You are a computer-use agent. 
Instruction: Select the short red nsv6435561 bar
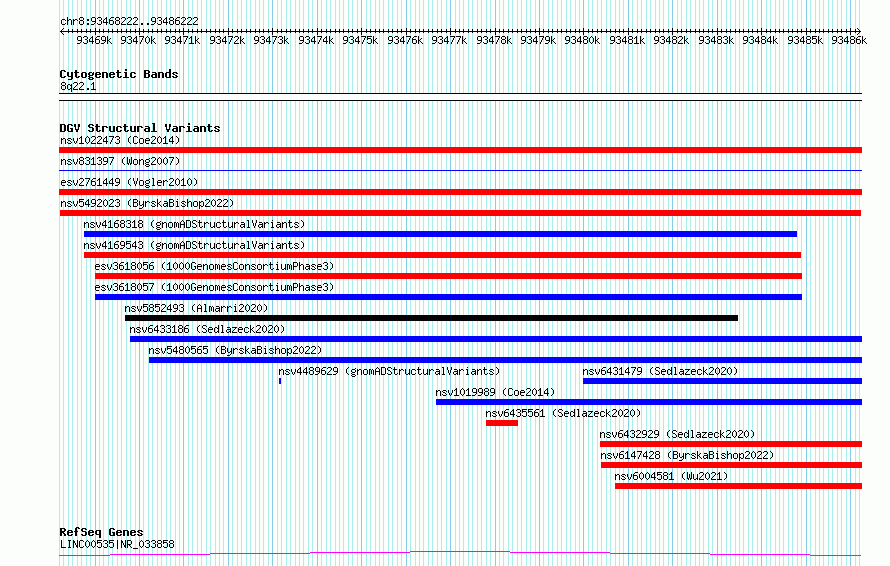coord(502,423)
